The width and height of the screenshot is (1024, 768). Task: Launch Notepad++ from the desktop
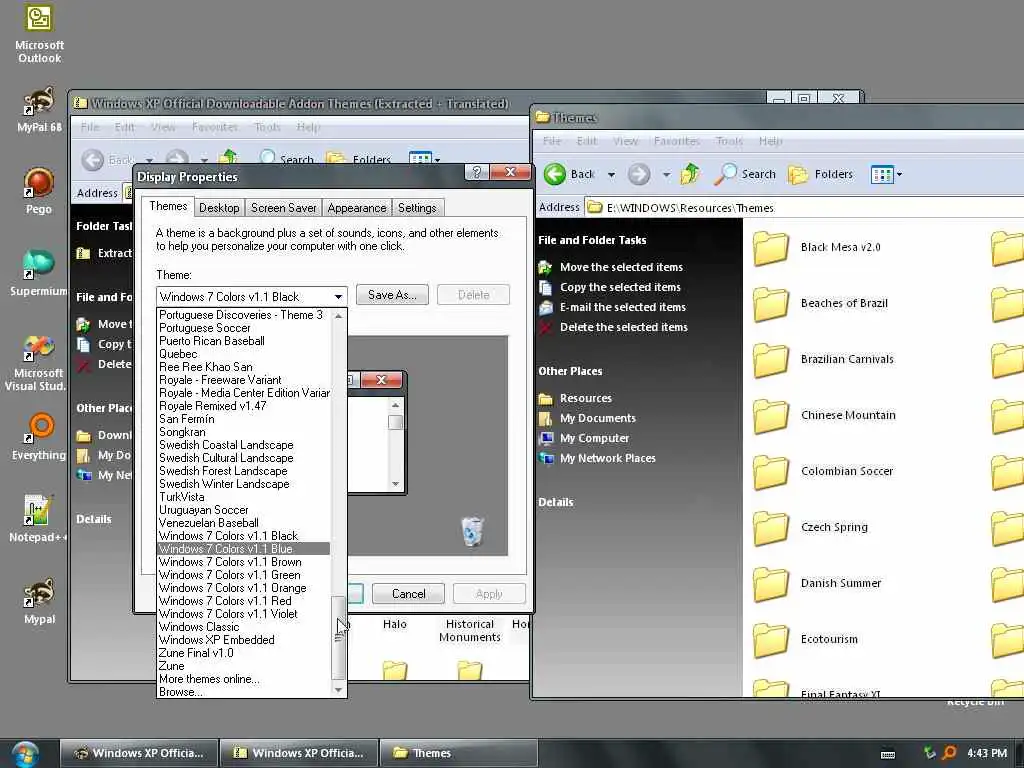(38, 519)
